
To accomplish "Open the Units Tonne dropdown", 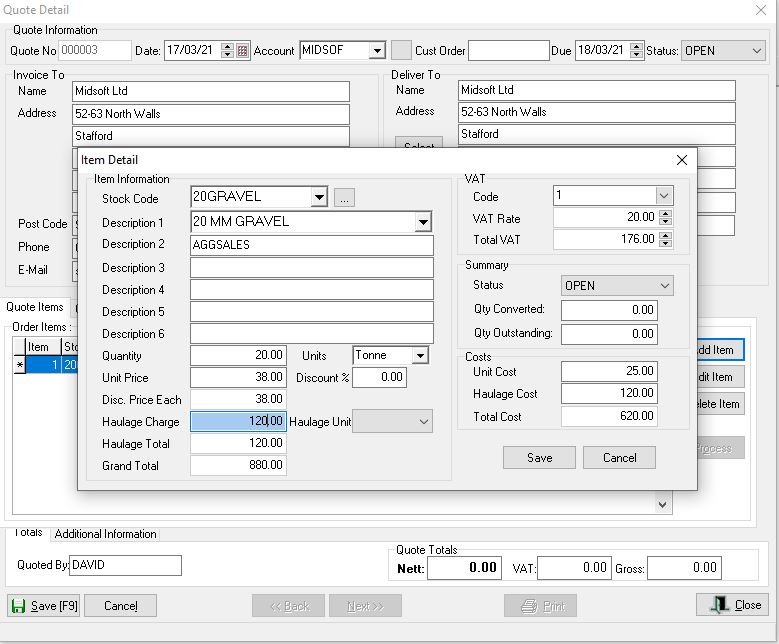I will pos(420,355).
